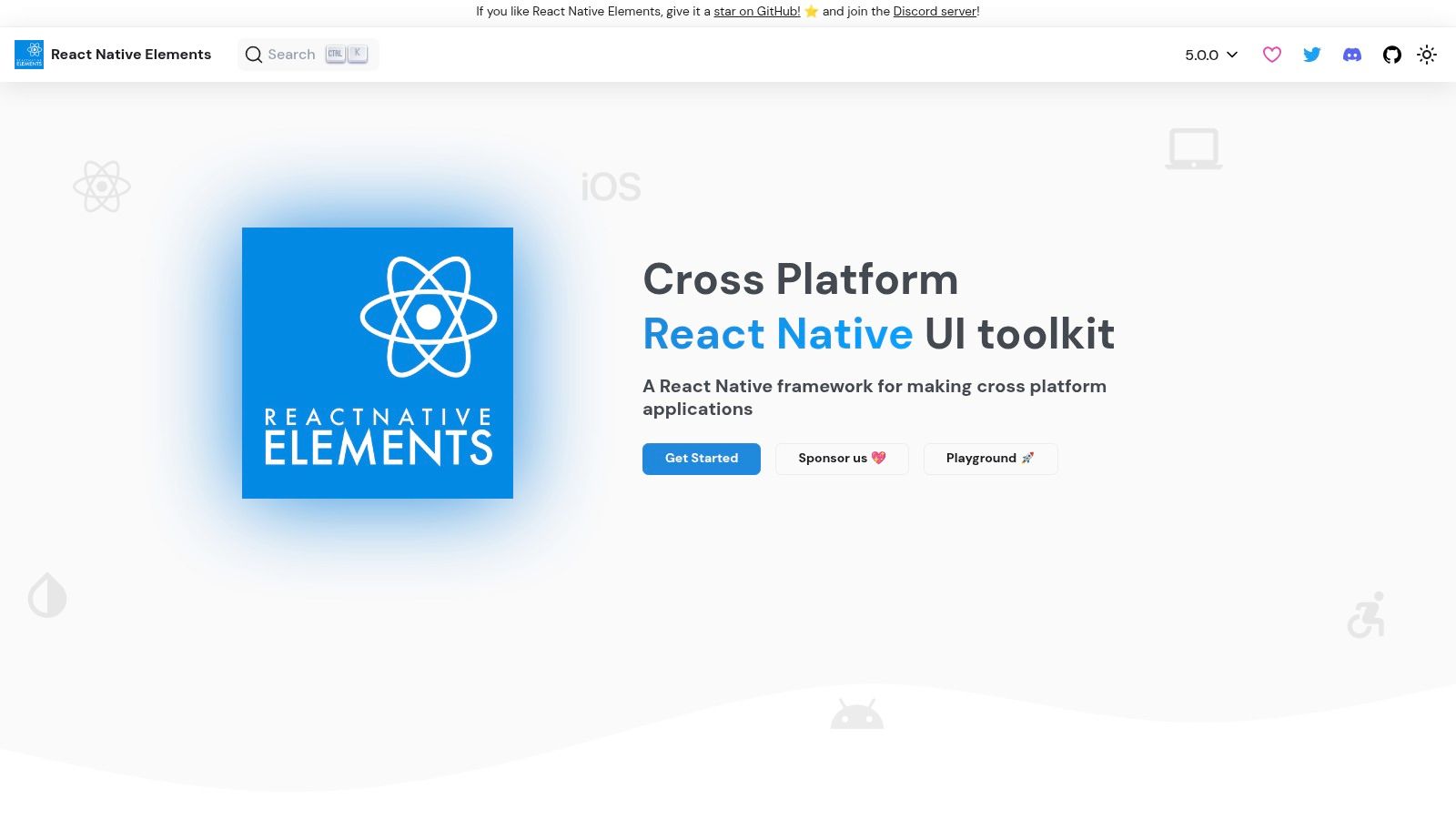1456x819 pixels.
Task: Click the 'star on GitHub' link
Action: (x=756, y=11)
